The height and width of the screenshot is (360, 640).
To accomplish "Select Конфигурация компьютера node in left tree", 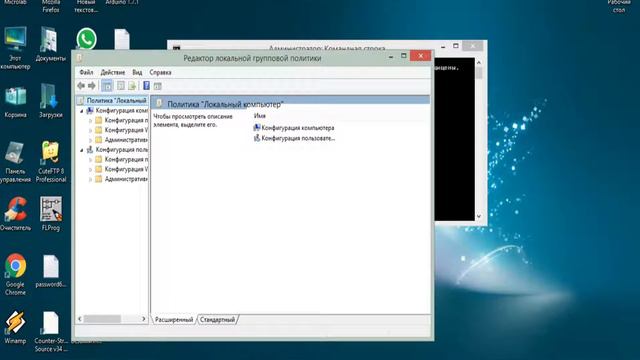I will 121,111.
